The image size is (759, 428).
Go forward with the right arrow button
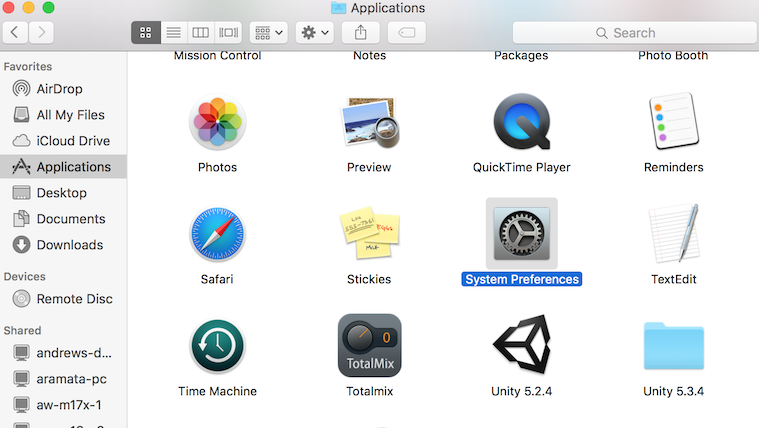click(x=41, y=32)
